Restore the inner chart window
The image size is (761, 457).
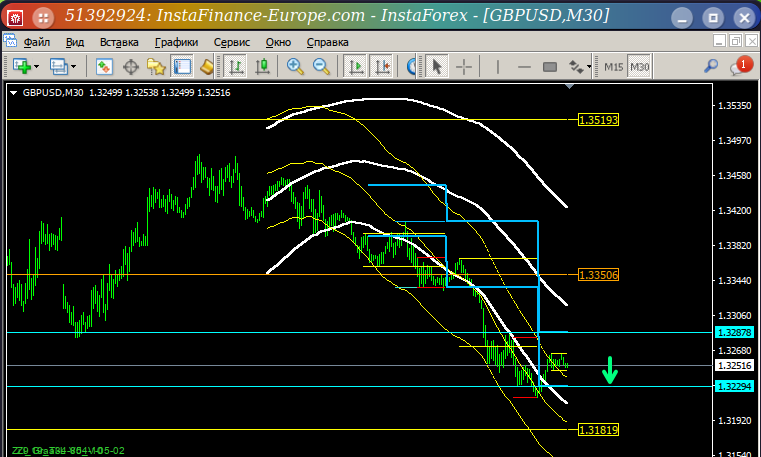point(735,41)
